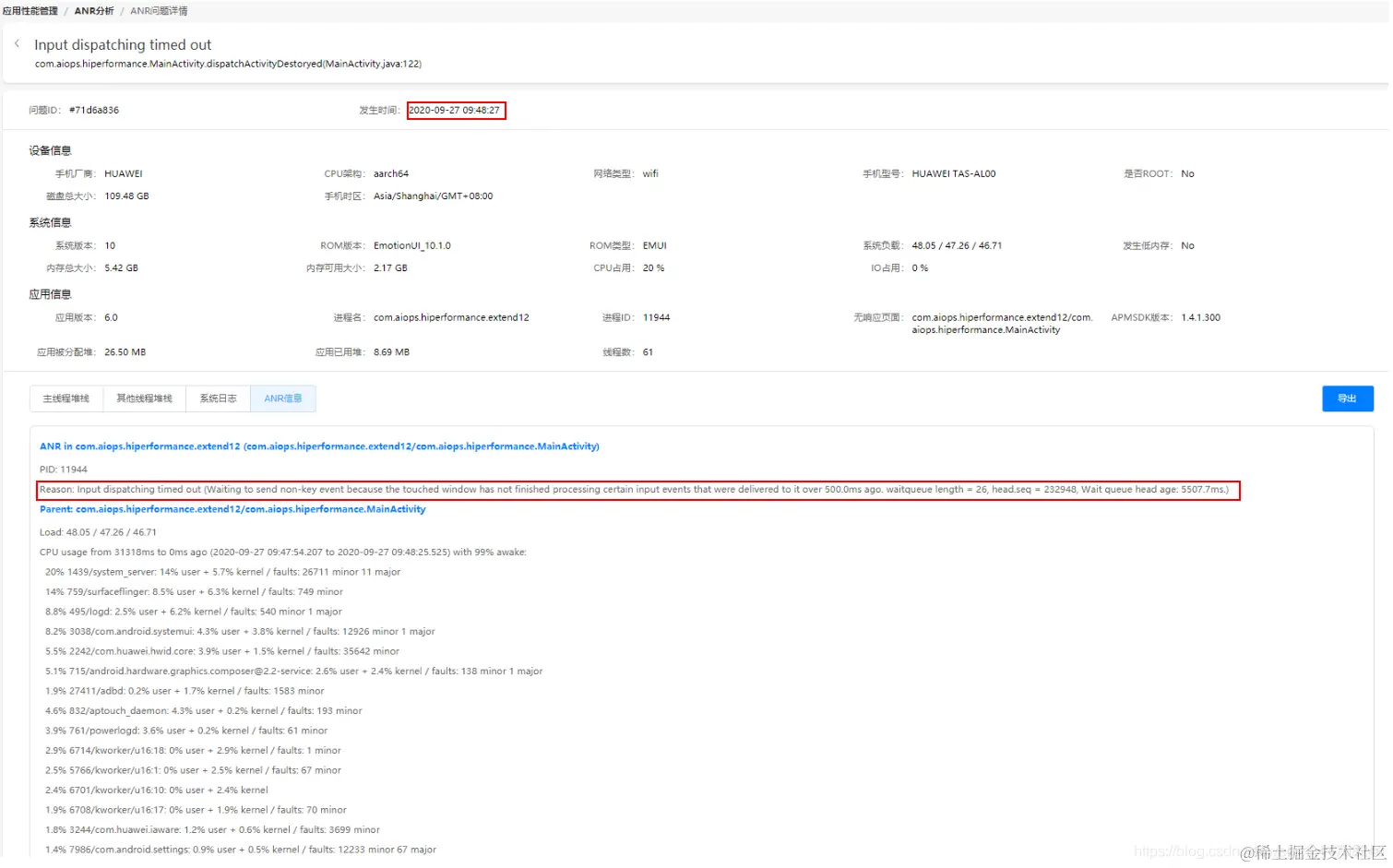The image size is (1393, 868).
Task: Select the graphics.composer@2.2-service line
Action: coord(293,672)
